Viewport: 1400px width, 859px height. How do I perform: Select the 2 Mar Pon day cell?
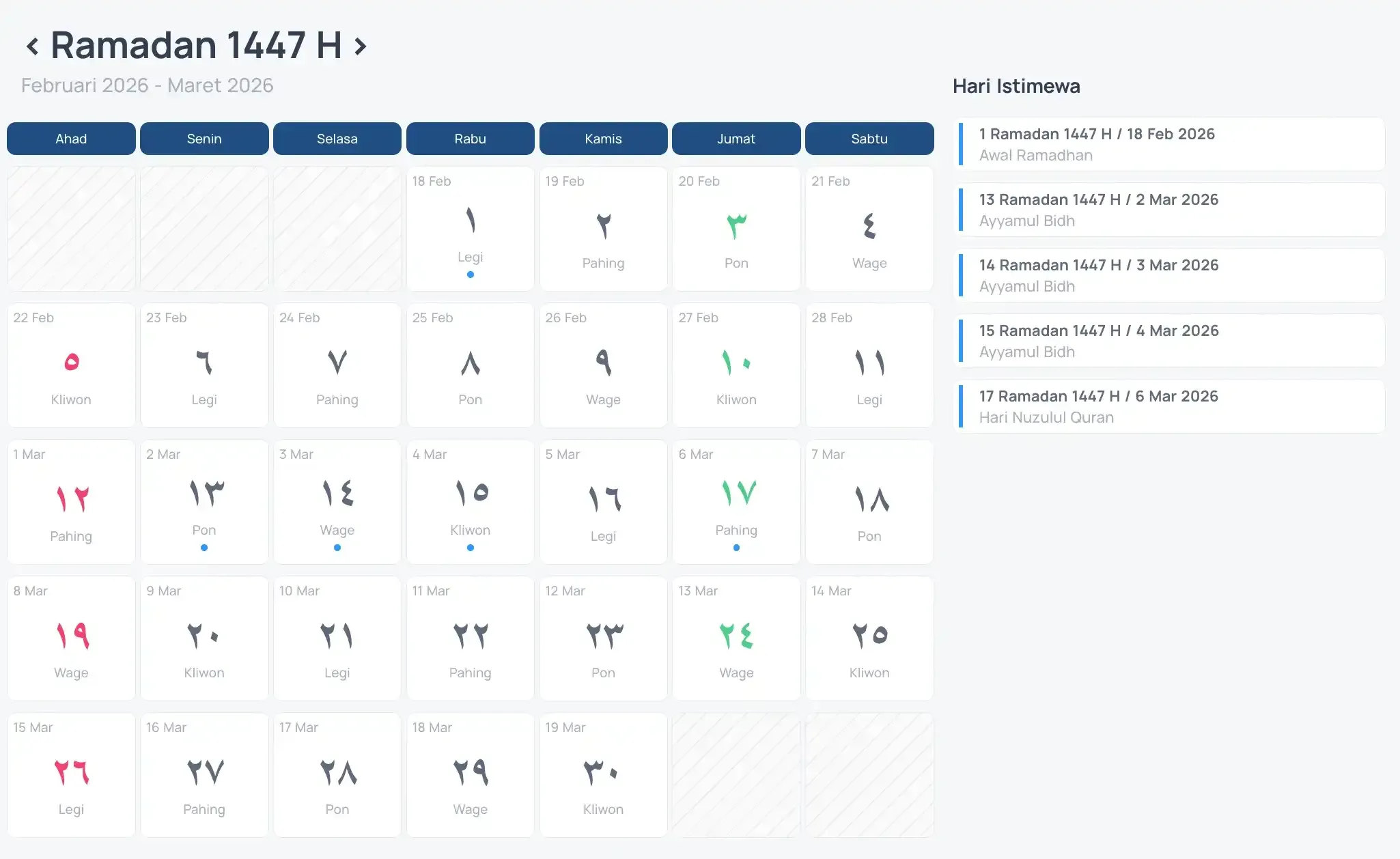[x=204, y=502]
